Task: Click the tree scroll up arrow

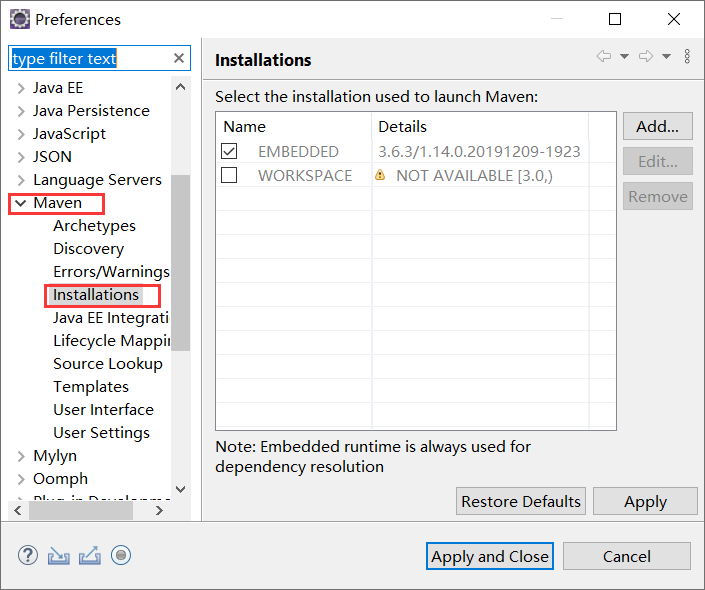Action: pos(180,87)
